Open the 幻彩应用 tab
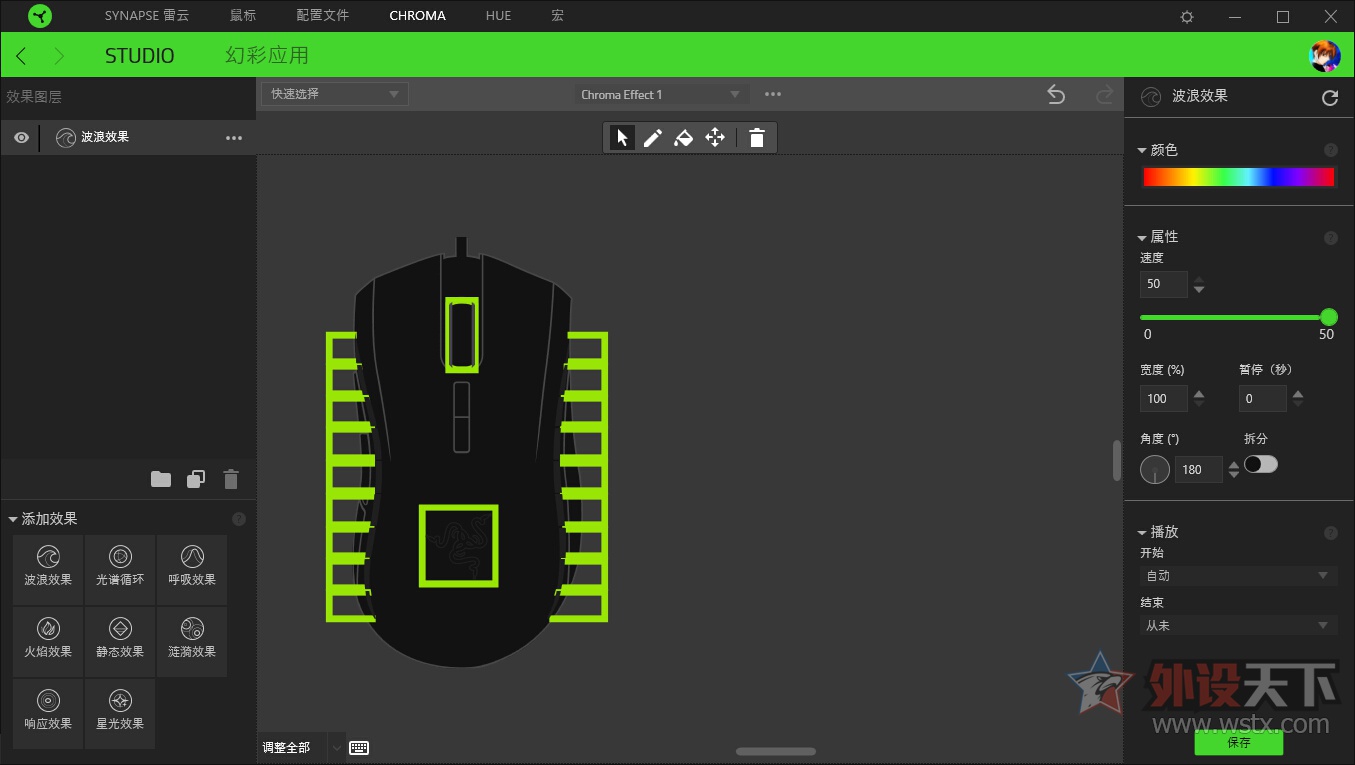1355x765 pixels. click(x=267, y=55)
